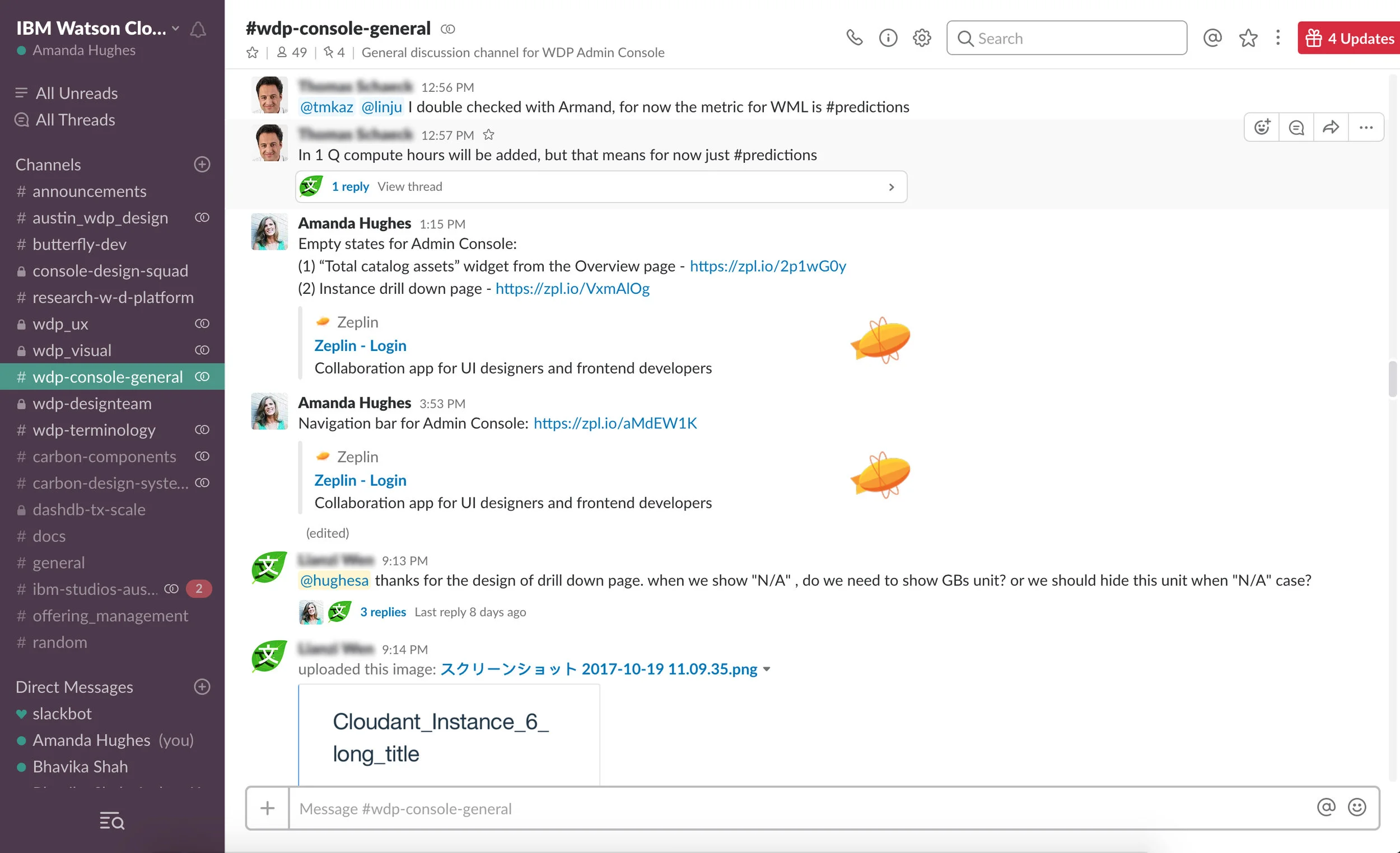Switch to #announcements channel
The height and width of the screenshot is (853, 1400).
click(113, 191)
